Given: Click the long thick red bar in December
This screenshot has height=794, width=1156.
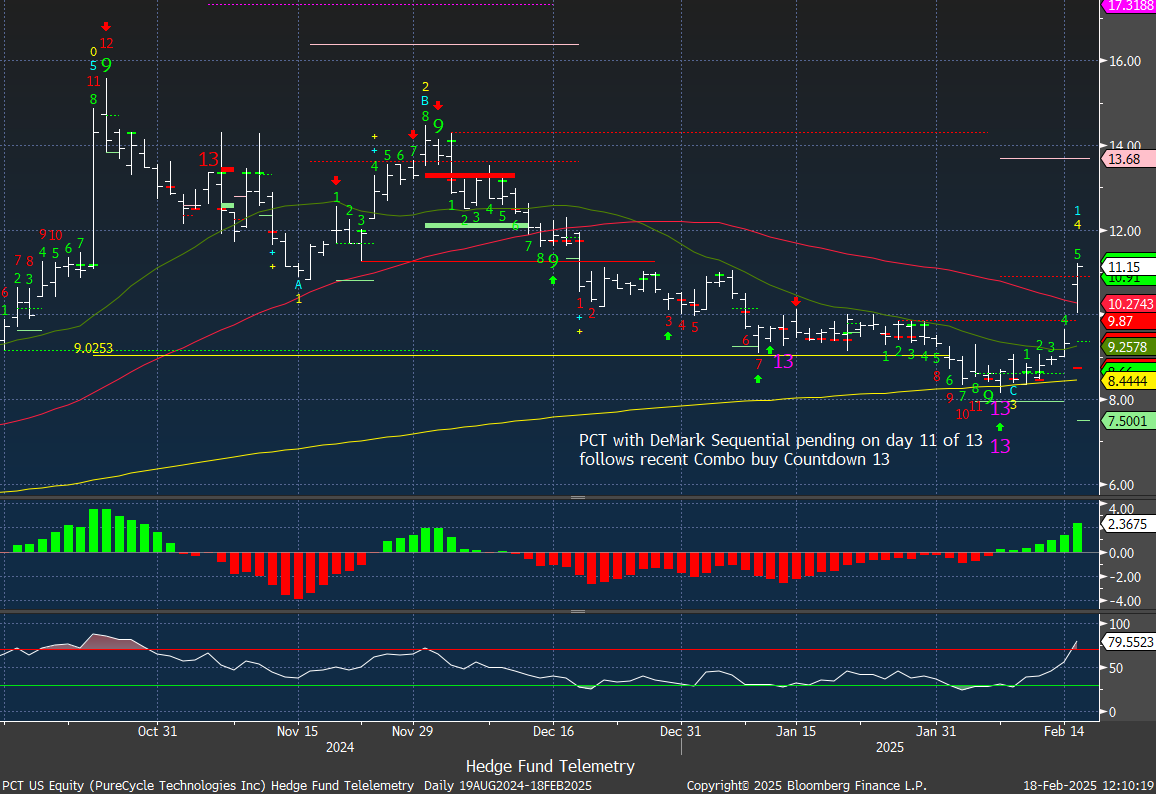Looking at the screenshot, I should [470, 175].
